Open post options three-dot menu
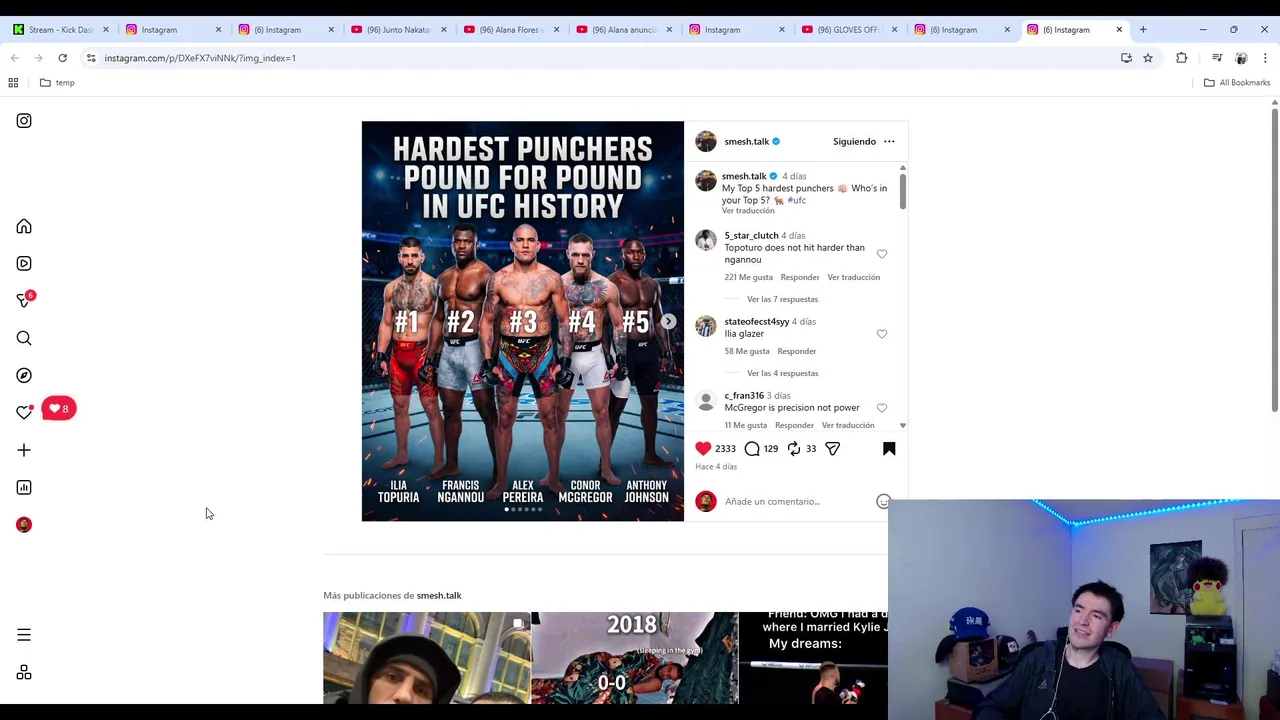Viewport: 1280px width, 720px height. [x=889, y=142]
